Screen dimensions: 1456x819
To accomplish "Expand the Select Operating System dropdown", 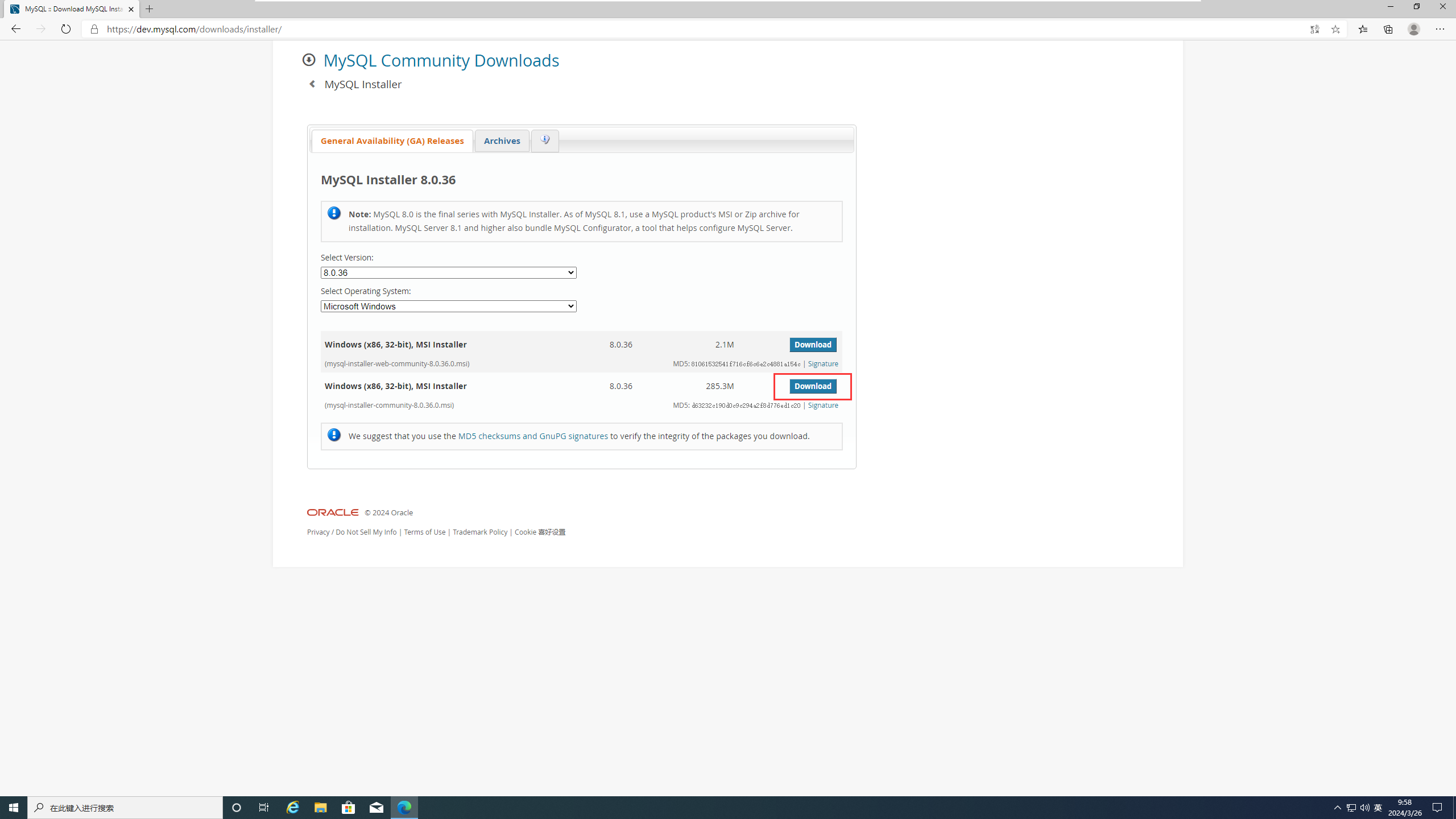I will coord(448,306).
